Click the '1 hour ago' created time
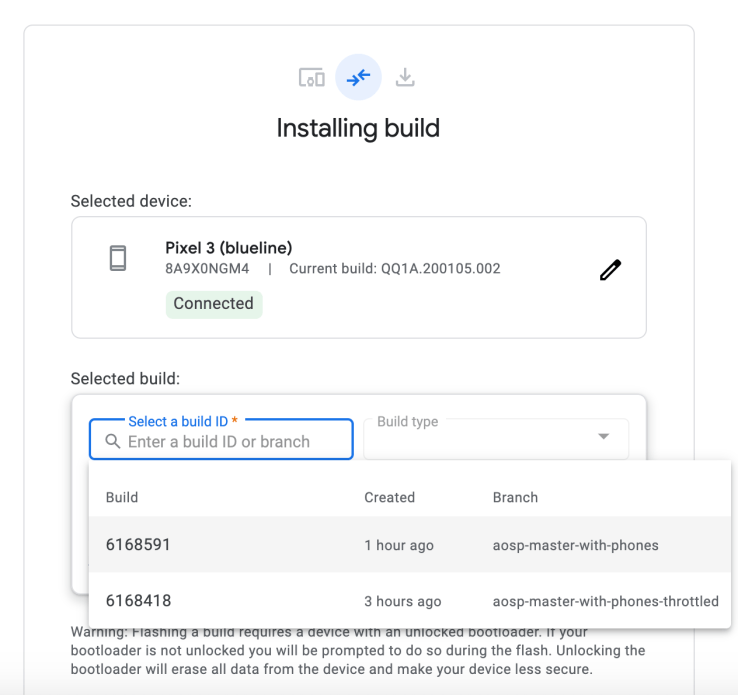The width and height of the screenshot is (738, 695). [399, 546]
